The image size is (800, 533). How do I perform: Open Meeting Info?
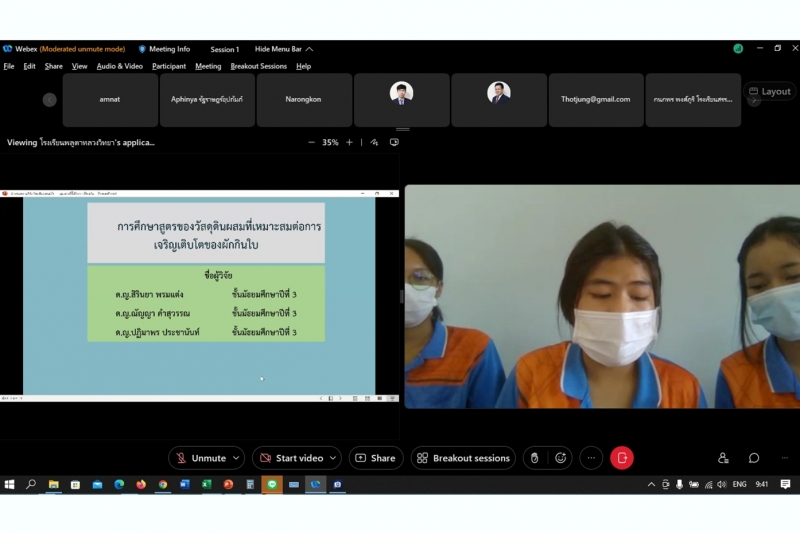[164, 49]
